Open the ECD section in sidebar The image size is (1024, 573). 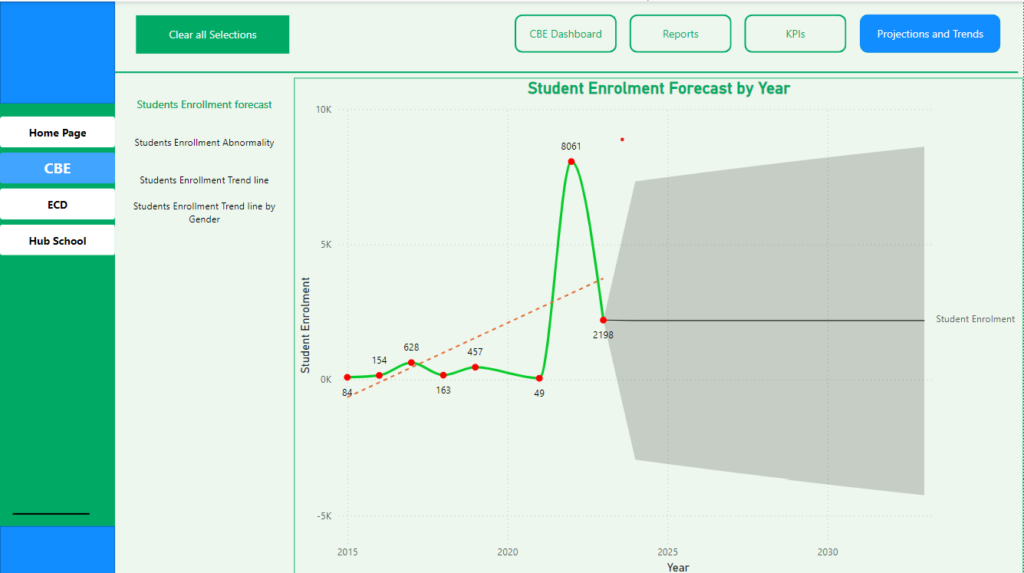(57, 205)
